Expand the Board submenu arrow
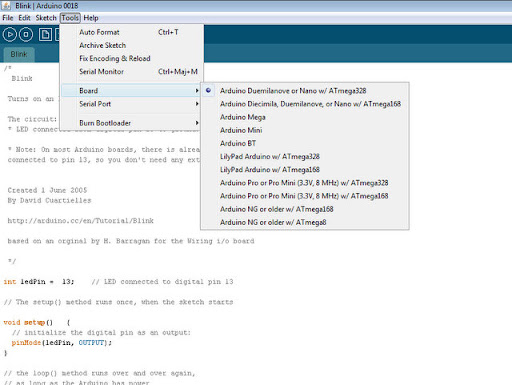The image size is (512, 385). (x=197, y=90)
